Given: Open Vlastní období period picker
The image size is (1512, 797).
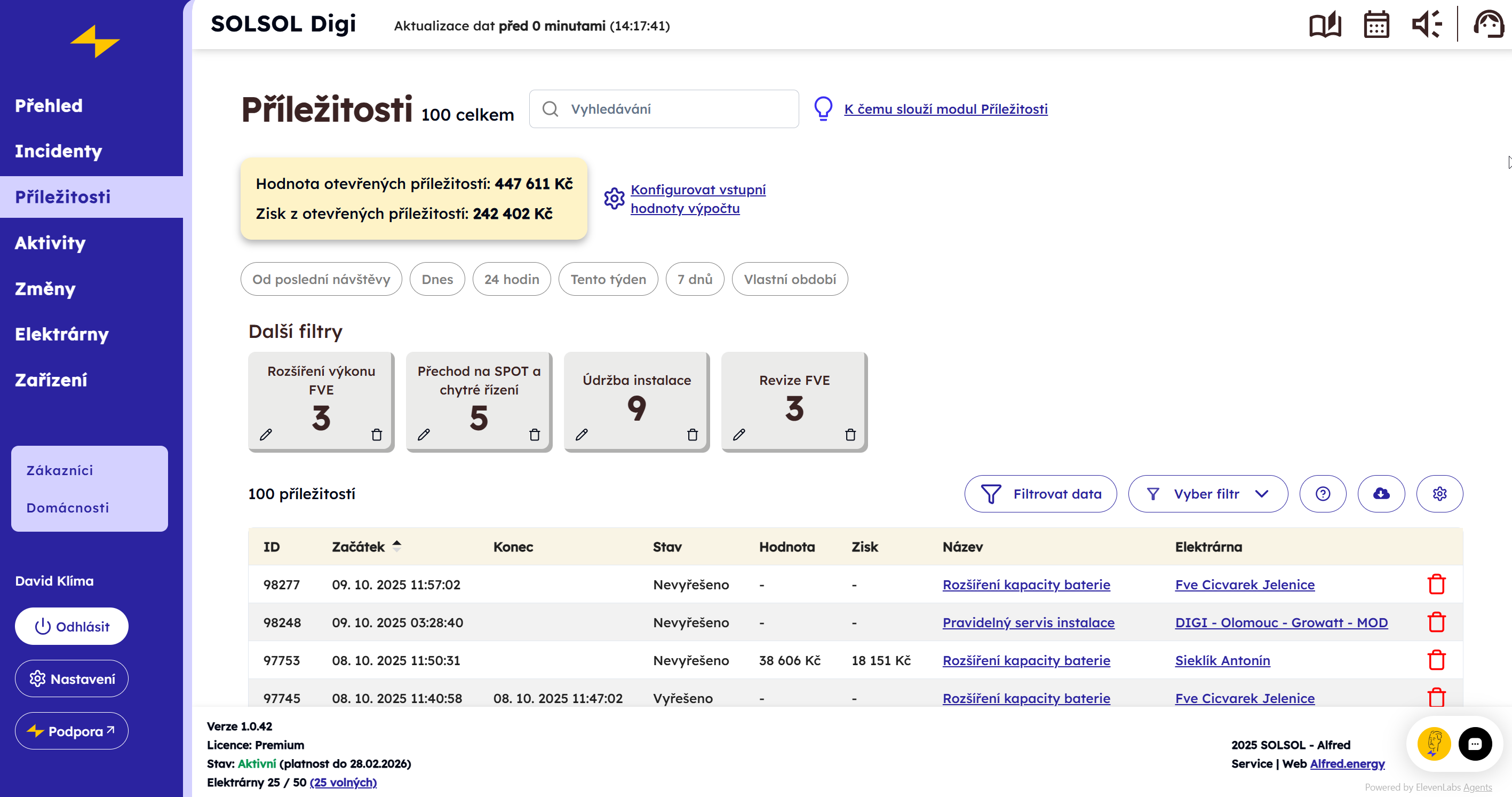Looking at the screenshot, I should tap(790, 279).
